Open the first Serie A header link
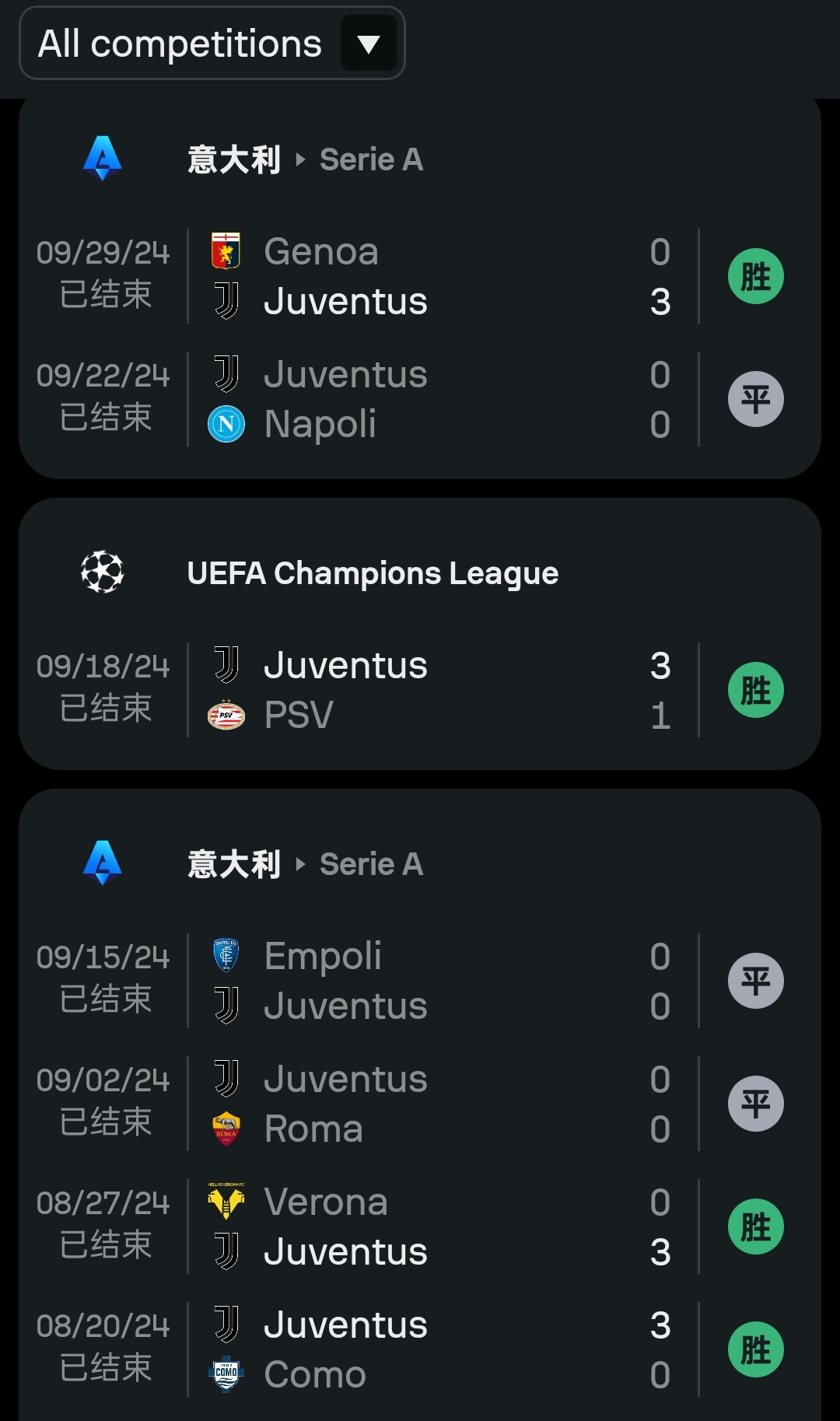Image resolution: width=840 pixels, height=1421 pixels. (x=371, y=159)
